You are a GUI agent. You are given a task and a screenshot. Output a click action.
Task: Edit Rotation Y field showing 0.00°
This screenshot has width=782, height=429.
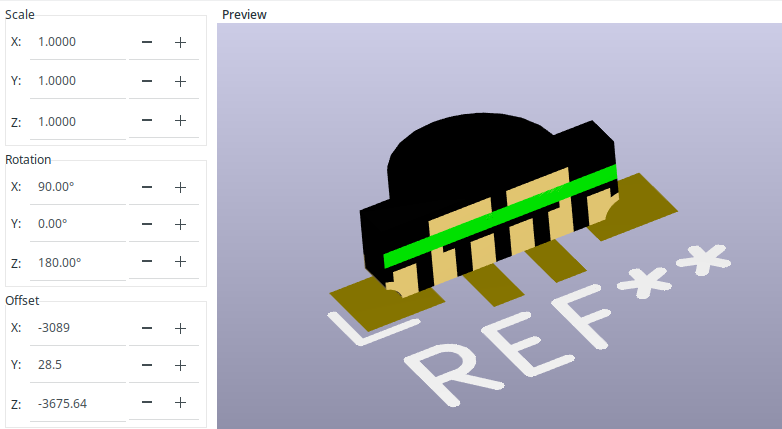click(x=78, y=224)
